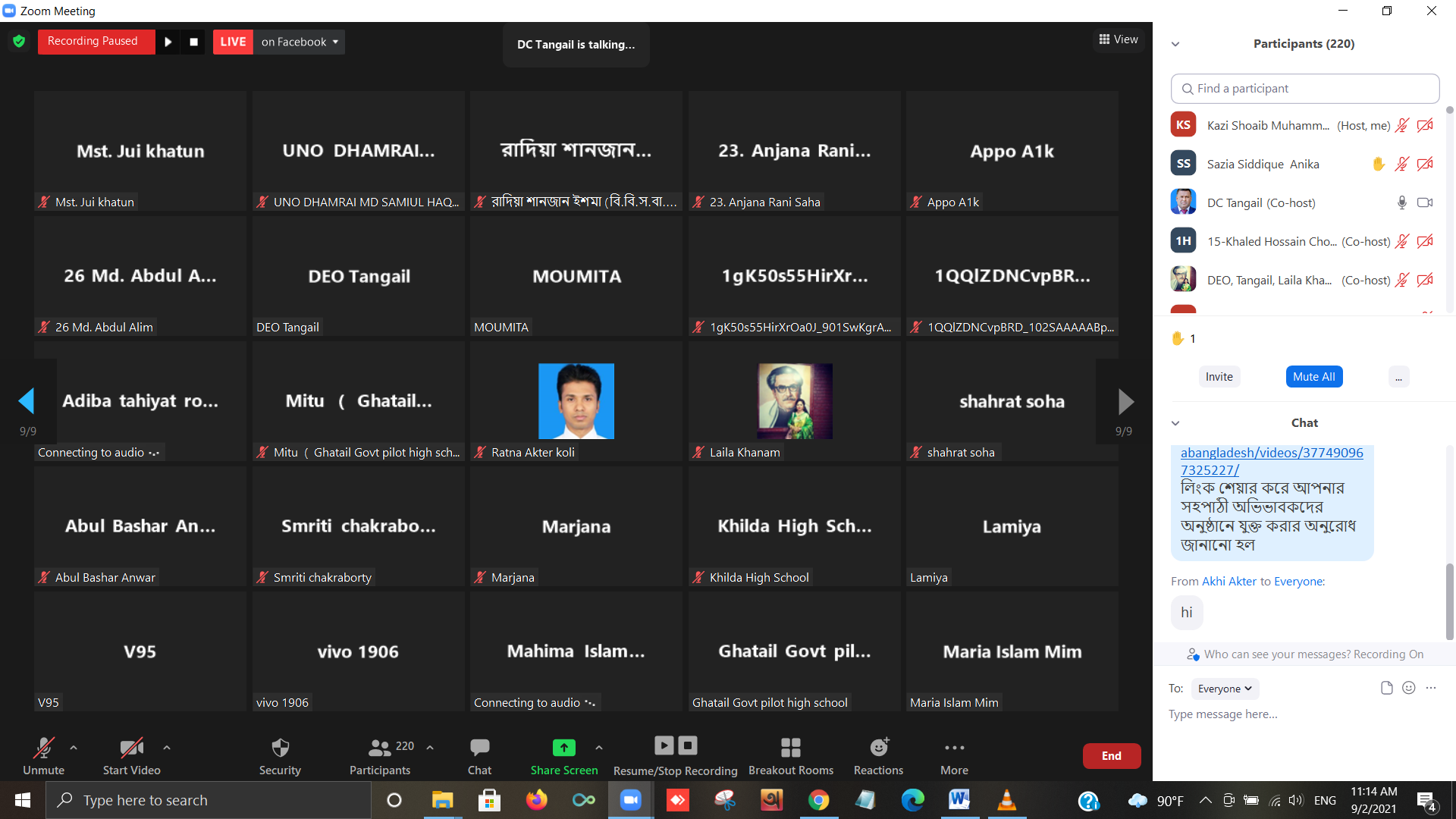Open the chat emoji picker
1456x819 pixels.
tap(1409, 688)
